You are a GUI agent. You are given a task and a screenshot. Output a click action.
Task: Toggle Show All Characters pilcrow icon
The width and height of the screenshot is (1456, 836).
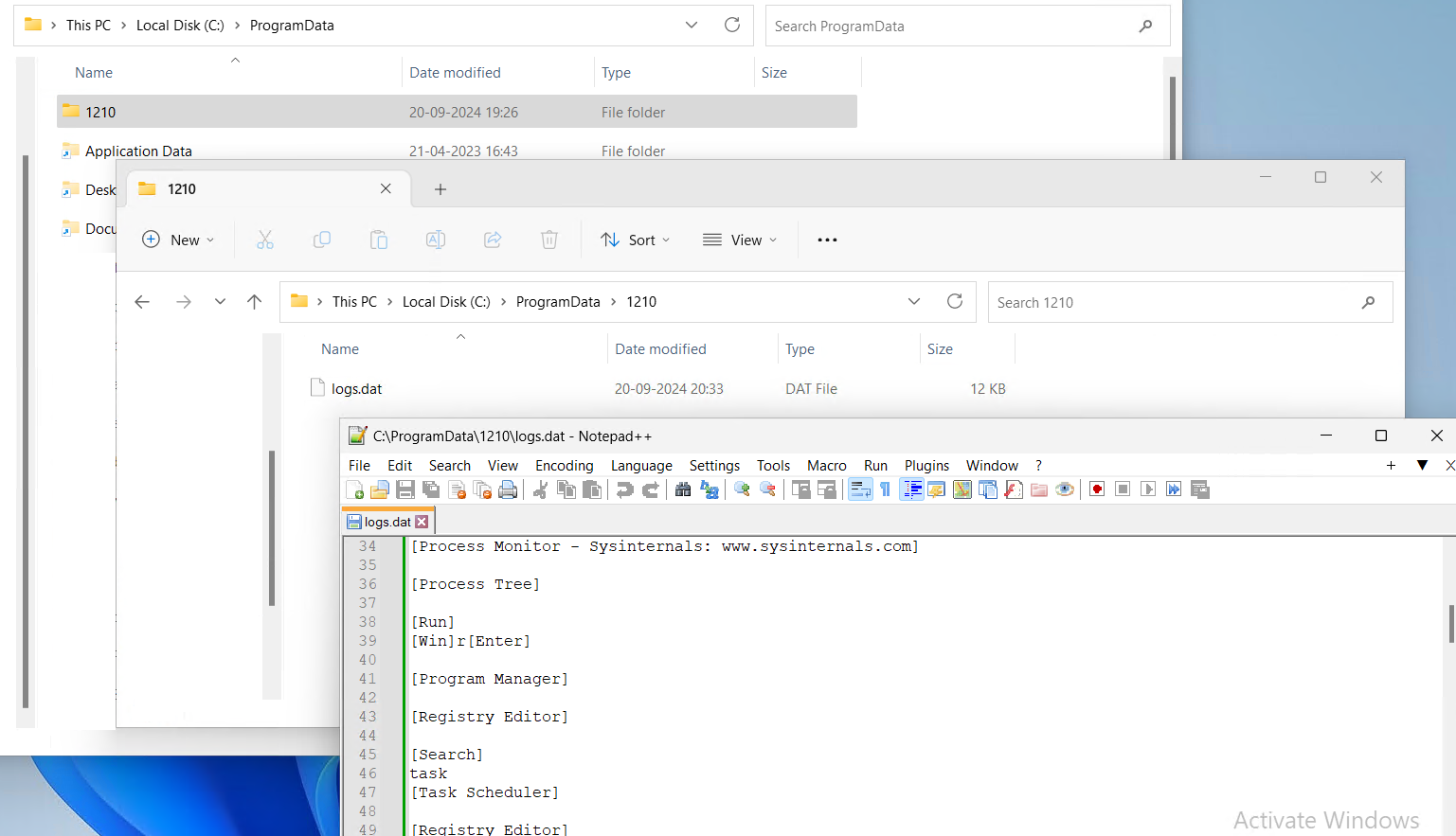885,489
